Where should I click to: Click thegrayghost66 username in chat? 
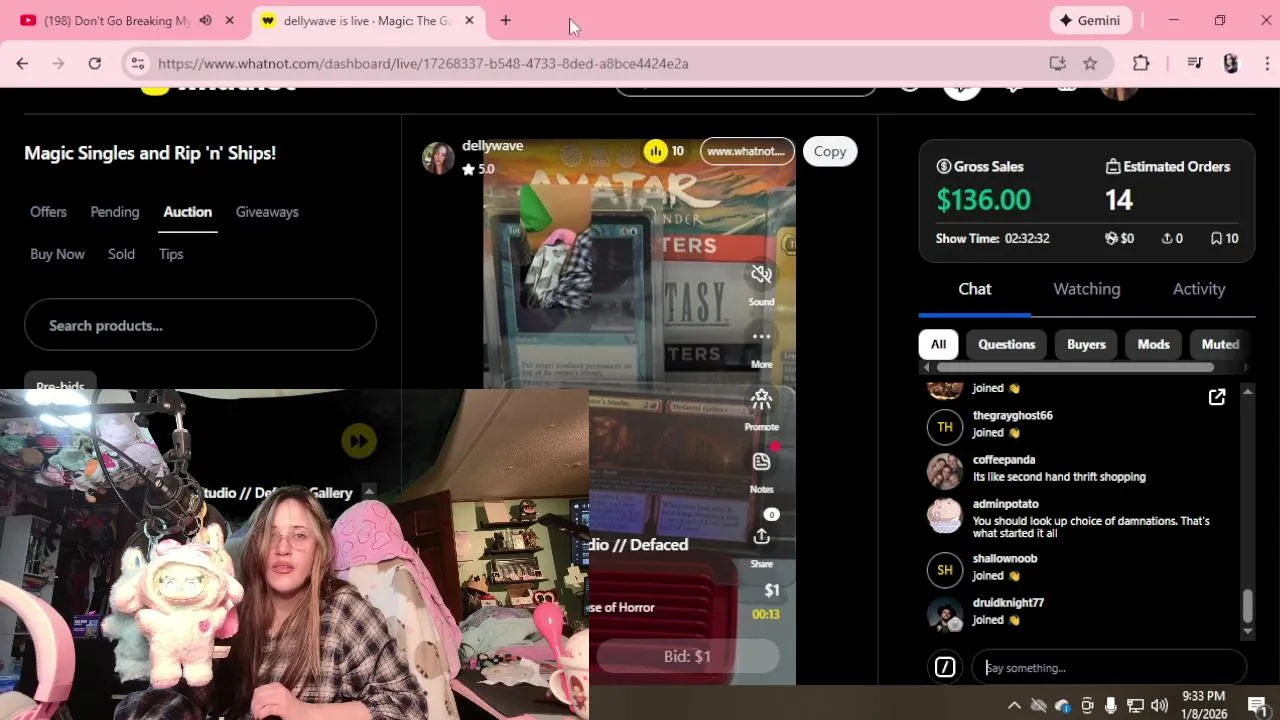tap(1012, 415)
